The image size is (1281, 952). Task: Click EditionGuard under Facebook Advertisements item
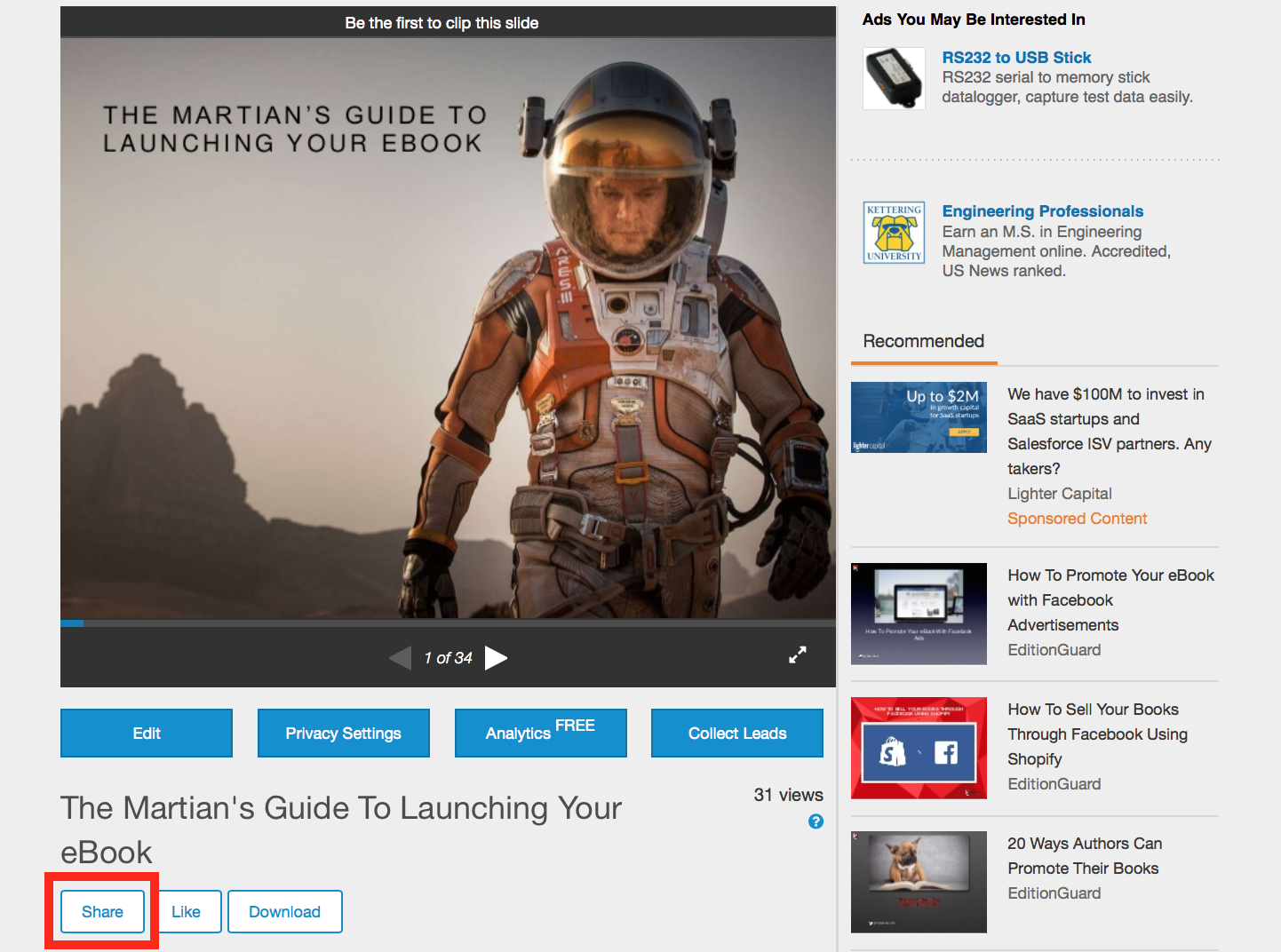pyautogui.click(x=1054, y=650)
